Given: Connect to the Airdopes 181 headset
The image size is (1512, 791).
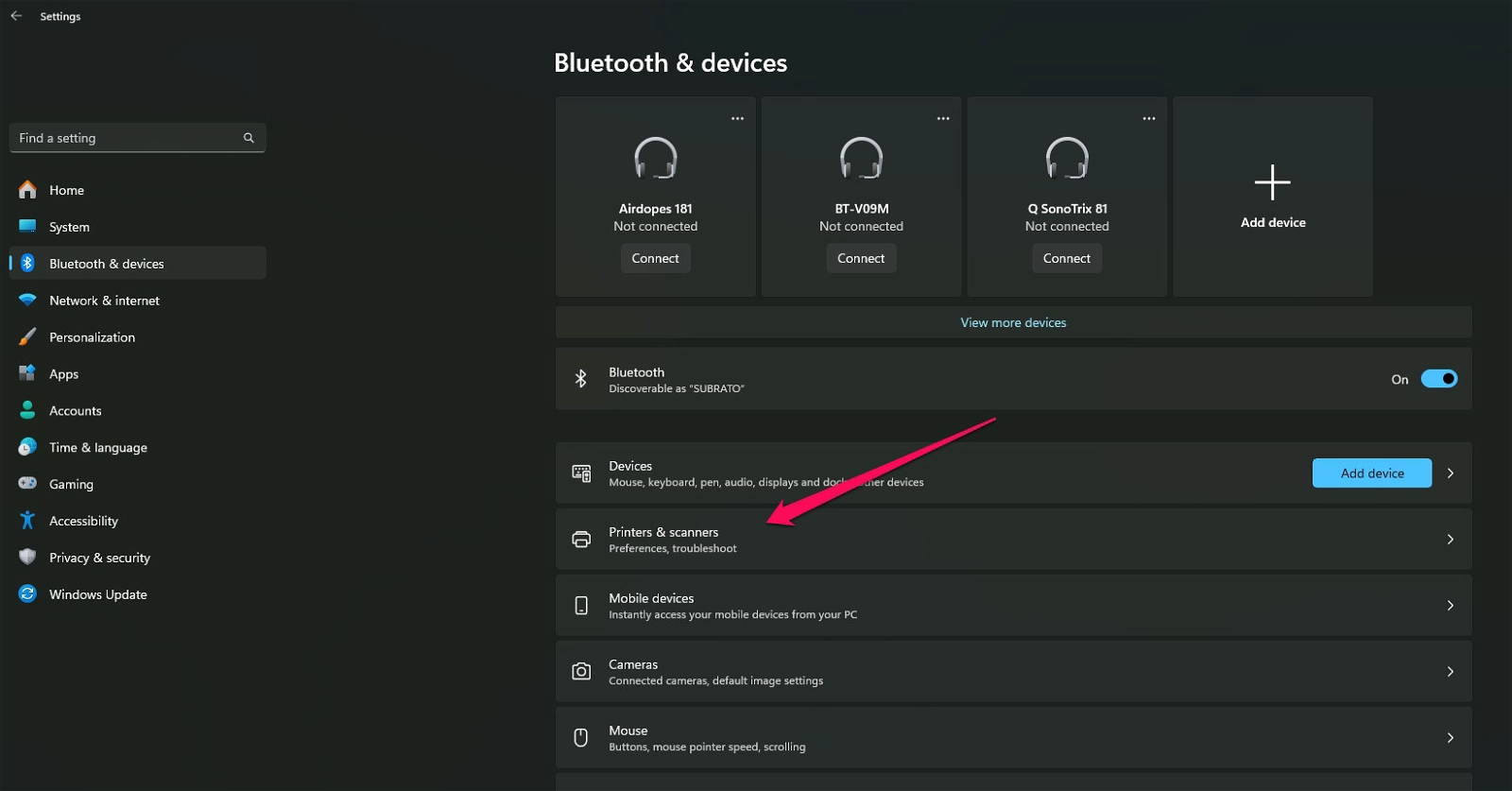Looking at the screenshot, I should point(655,258).
